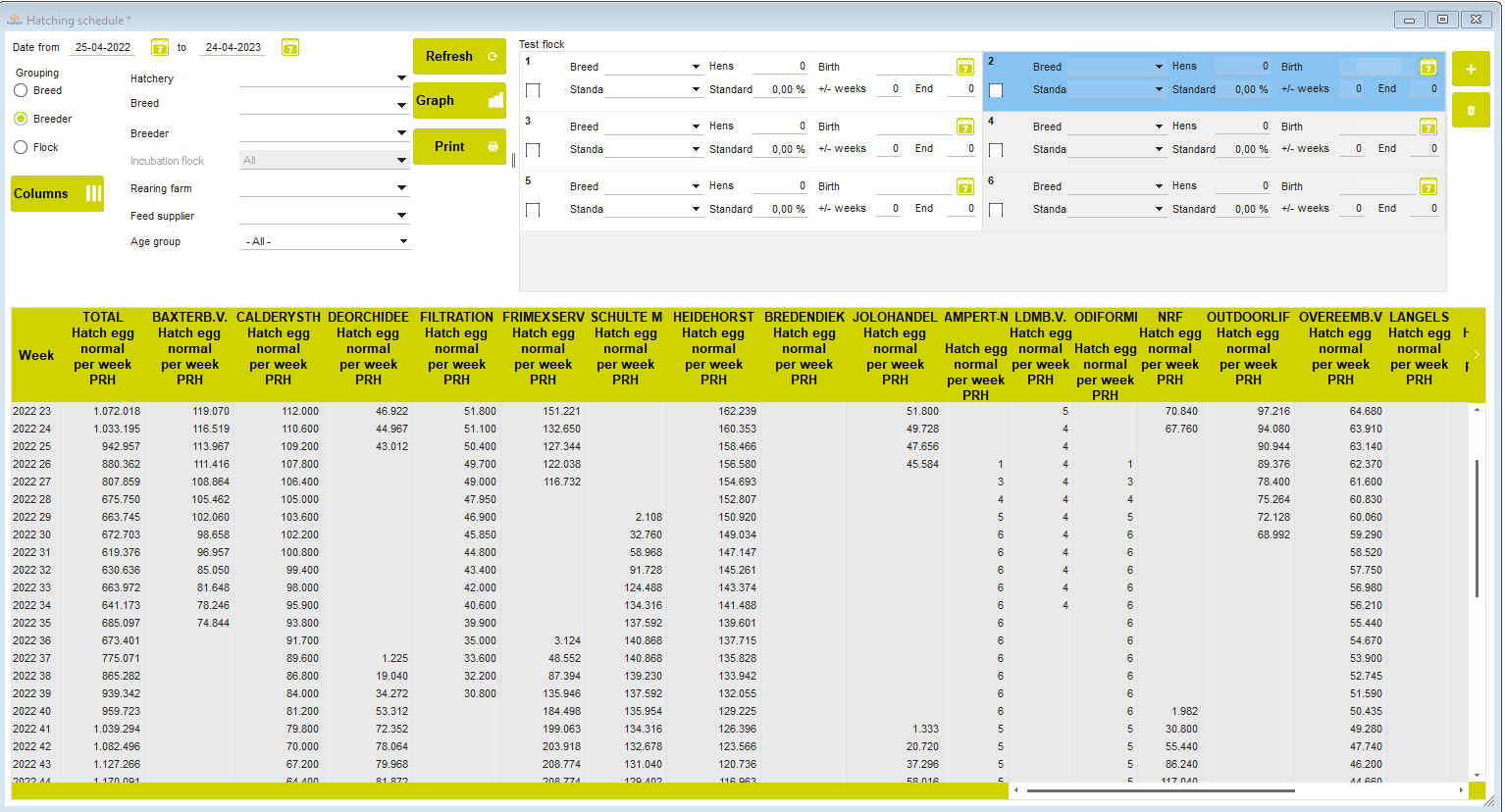1505x812 pixels.
Task: Open Birth calendar for test flock 5
Action: click(x=965, y=186)
